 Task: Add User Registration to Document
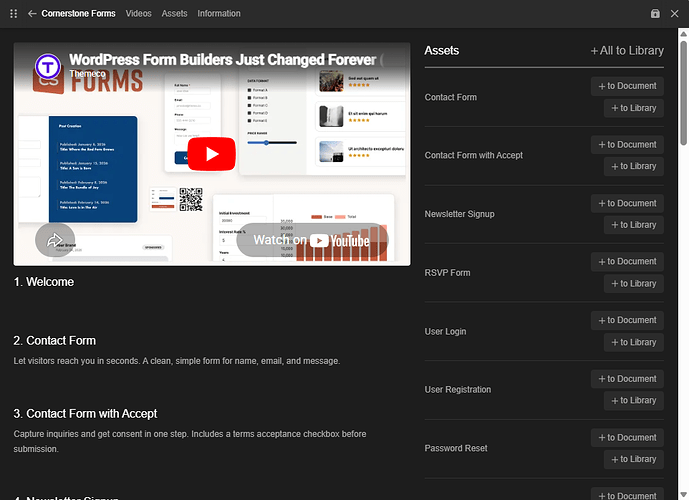[627, 379]
